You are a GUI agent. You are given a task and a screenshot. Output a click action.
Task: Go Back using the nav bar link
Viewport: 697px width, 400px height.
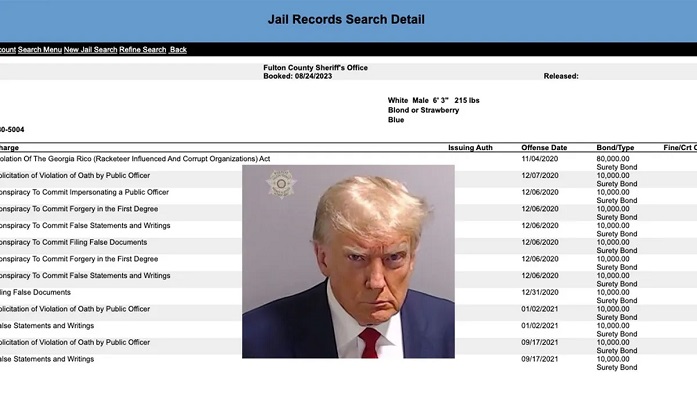(x=178, y=49)
